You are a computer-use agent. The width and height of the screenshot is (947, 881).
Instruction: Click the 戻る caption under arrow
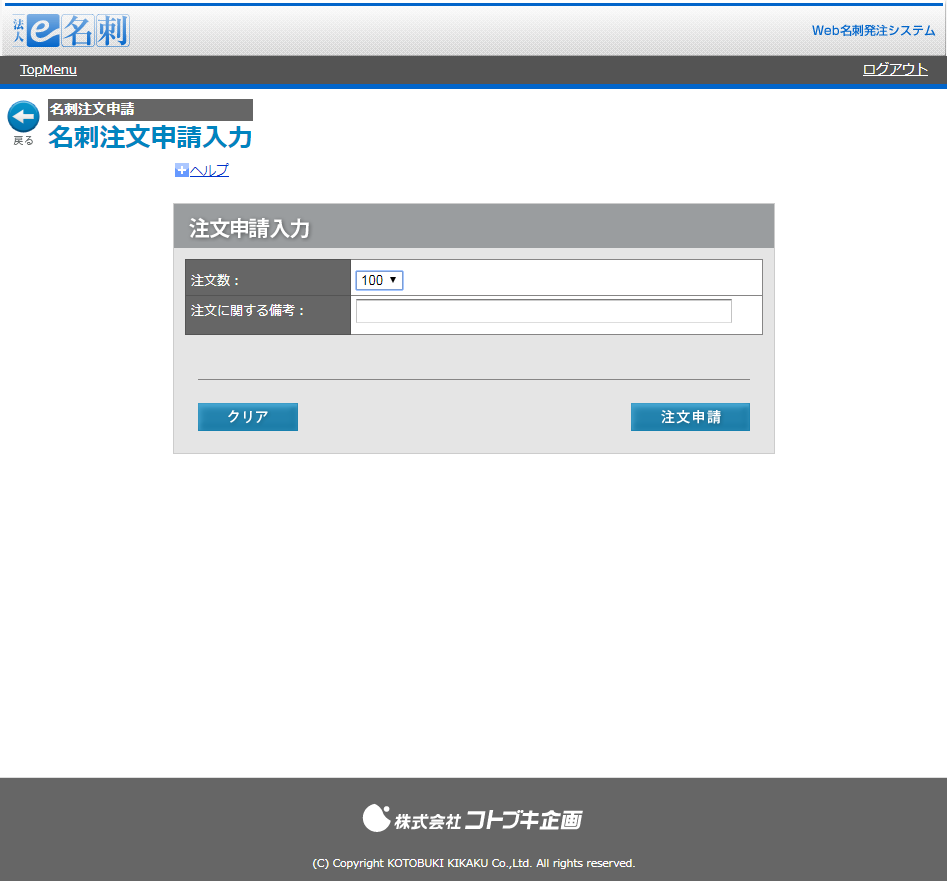coord(24,141)
